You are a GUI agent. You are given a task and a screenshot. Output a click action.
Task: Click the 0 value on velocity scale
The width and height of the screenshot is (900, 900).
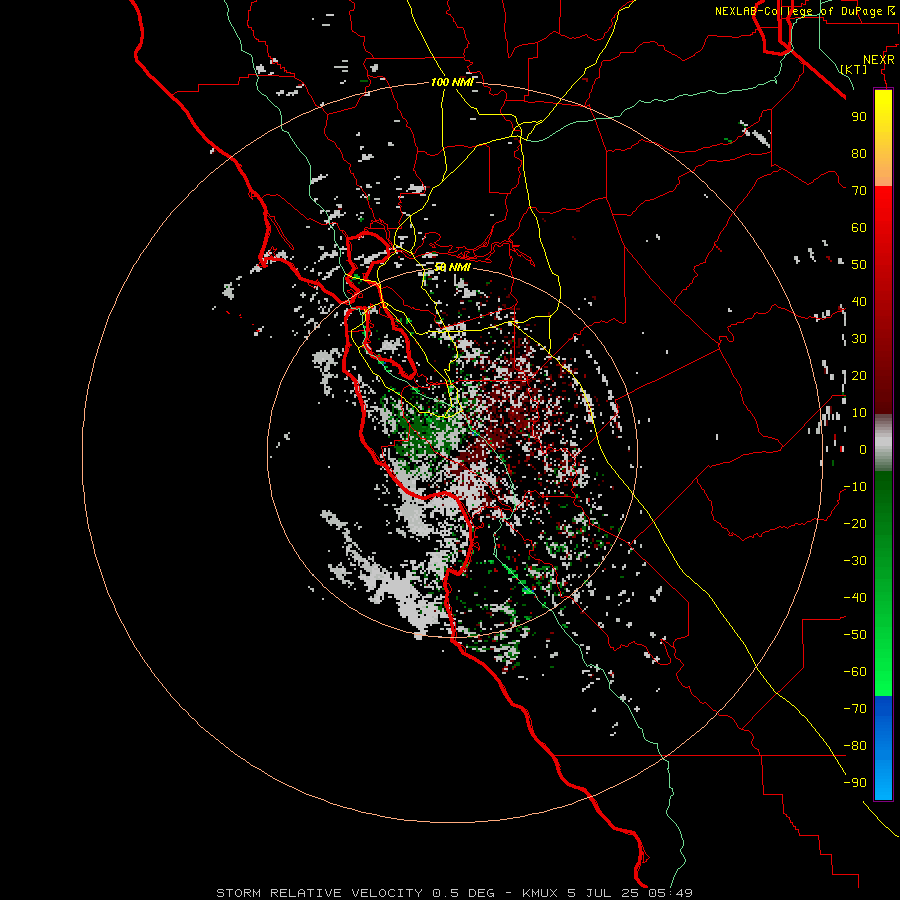863,449
